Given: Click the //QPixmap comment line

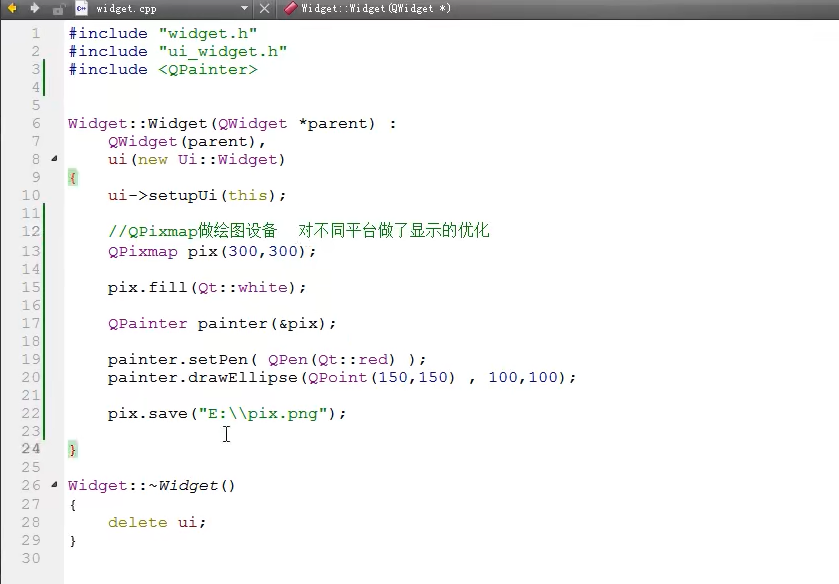Looking at the screenshot, I should pos(299,231).
